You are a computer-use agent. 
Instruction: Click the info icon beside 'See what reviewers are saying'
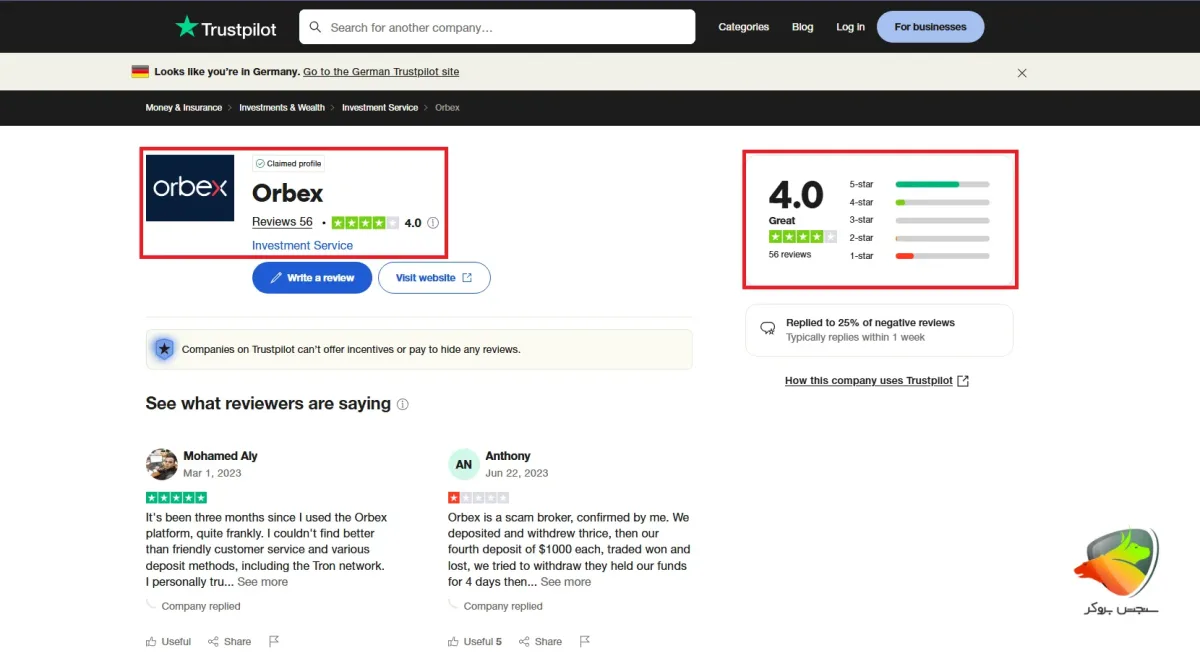pyautogui.click(x=403, y=404)
